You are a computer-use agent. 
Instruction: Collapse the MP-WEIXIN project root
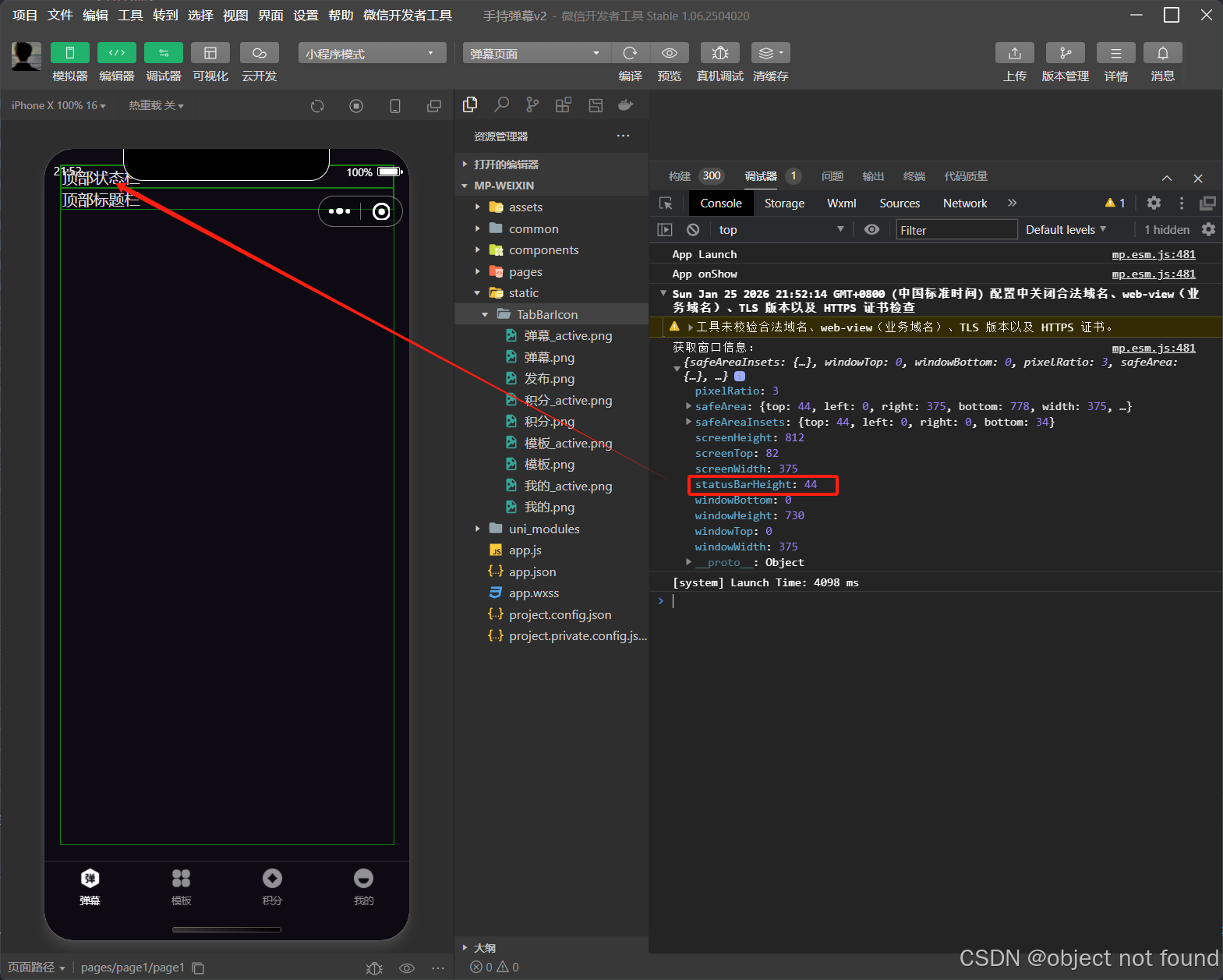point(551,186)
